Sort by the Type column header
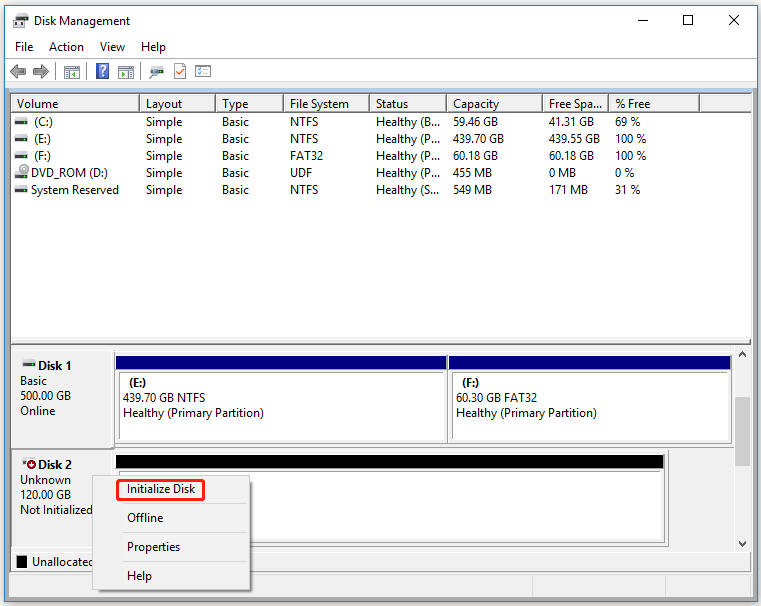 (249, 104)
